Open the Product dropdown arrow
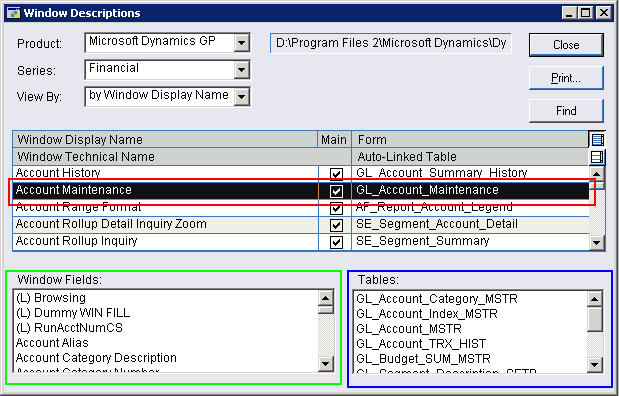Screen dimensions: 619x396 pyautogui.click(x=241, y=43)
